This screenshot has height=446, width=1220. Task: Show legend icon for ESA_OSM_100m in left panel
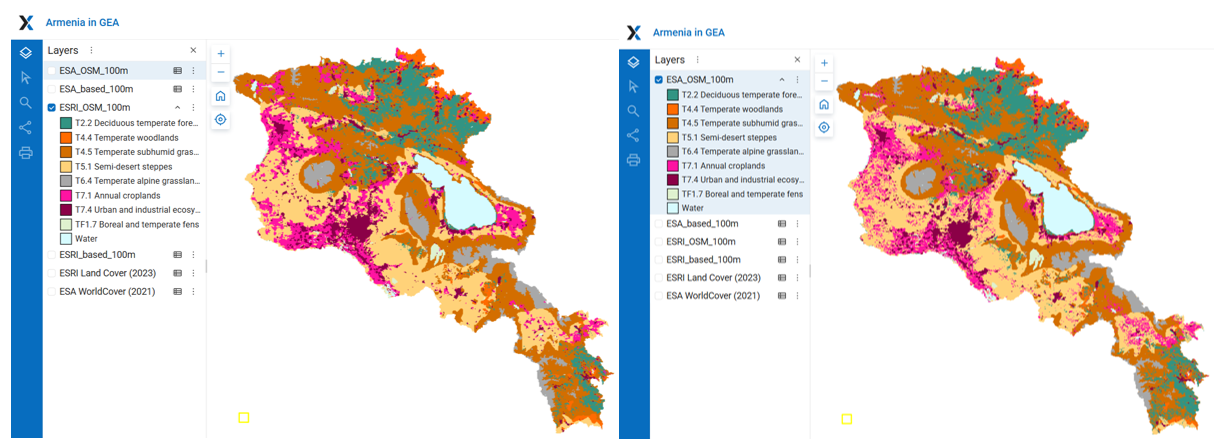click(x=177, y=71)
